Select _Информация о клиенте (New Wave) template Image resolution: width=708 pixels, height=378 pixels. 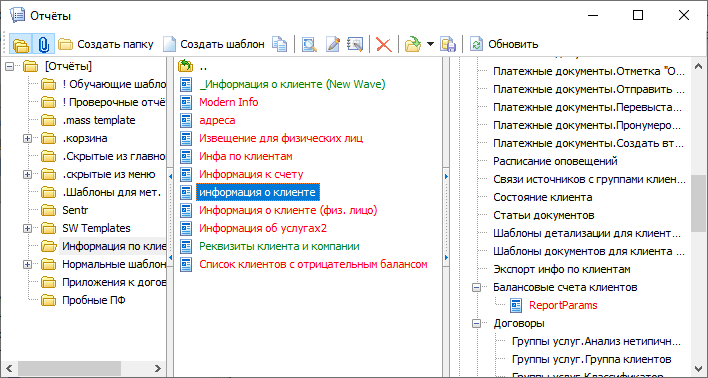(x=292, y=84)
